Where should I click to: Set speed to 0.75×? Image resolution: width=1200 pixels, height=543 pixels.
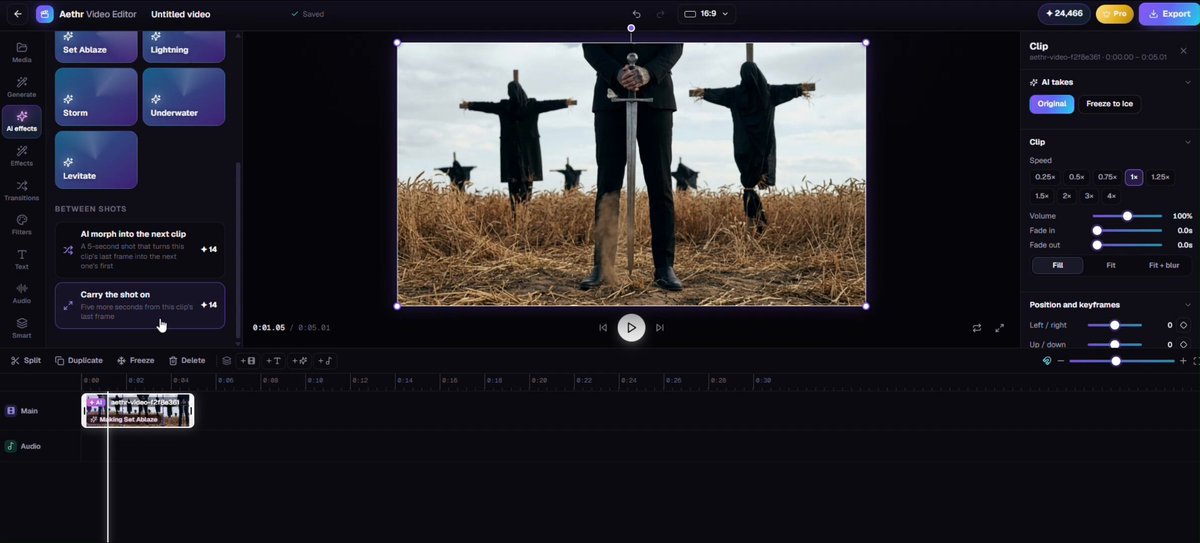(1107, 177)
